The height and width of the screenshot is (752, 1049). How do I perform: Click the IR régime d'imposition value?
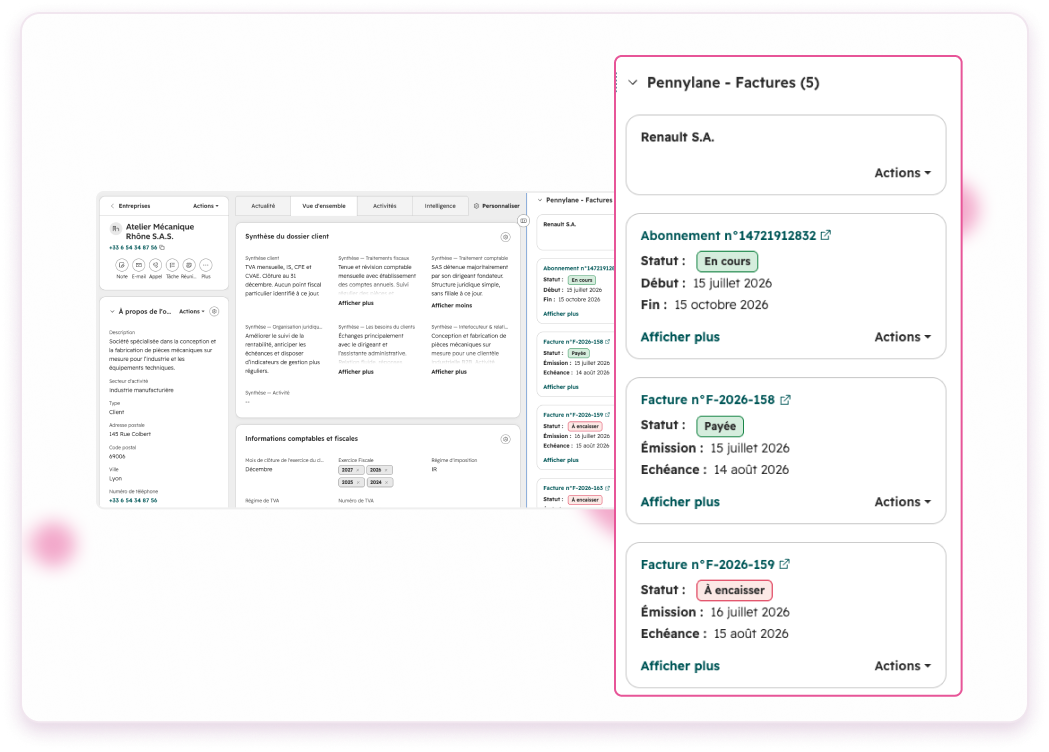tap(434, 470)
